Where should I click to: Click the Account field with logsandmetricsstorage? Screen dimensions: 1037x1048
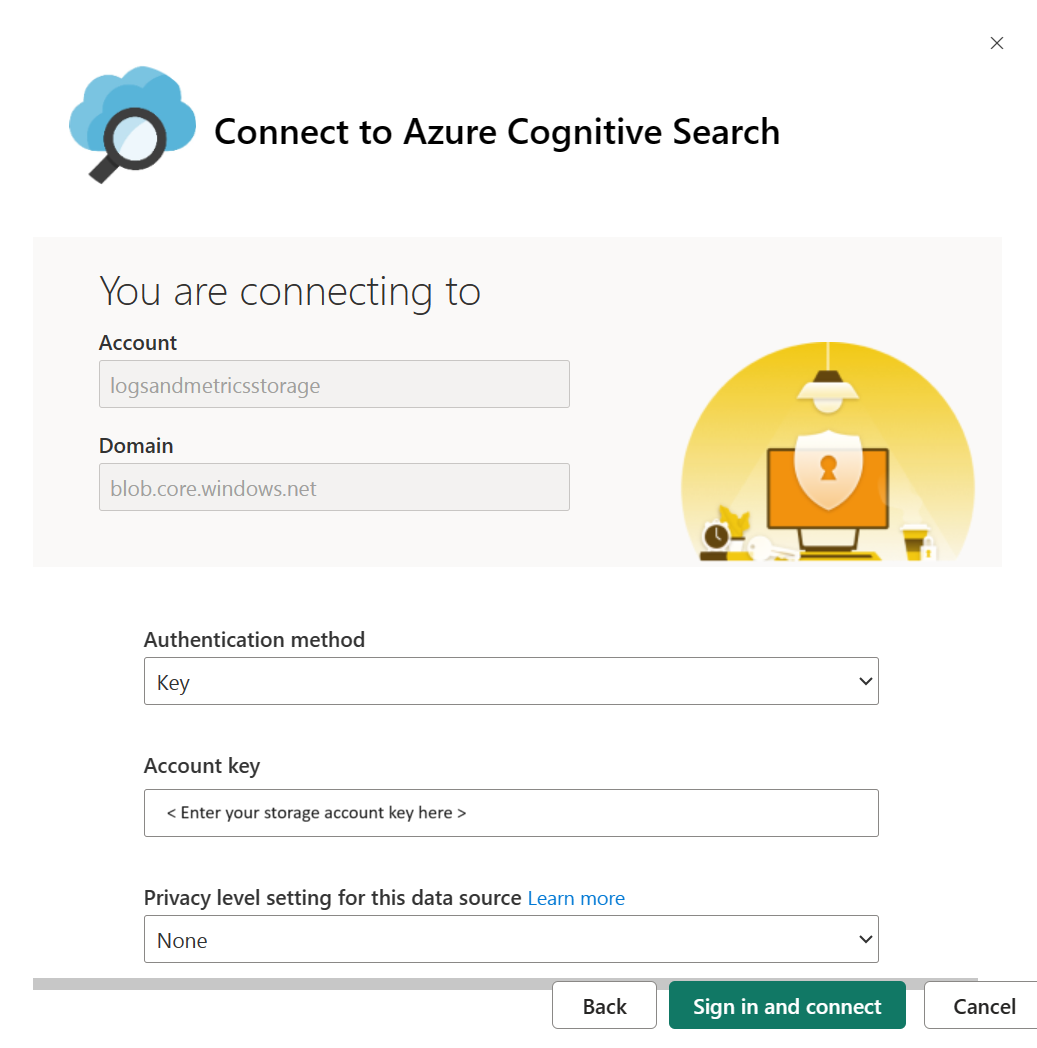click(334, 384)
